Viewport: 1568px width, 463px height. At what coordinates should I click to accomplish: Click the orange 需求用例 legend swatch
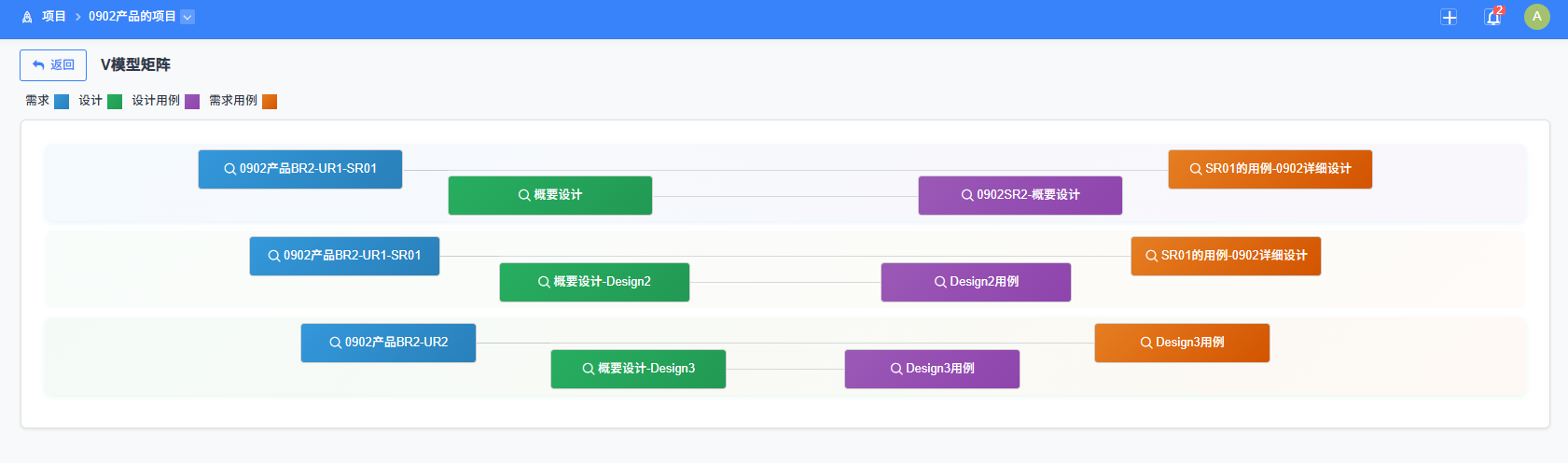coord(270,102)
